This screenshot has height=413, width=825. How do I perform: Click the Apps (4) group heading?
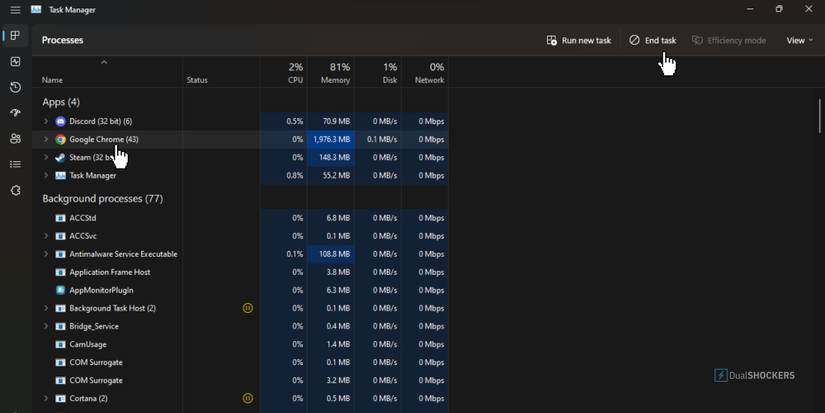click(61, 102)
